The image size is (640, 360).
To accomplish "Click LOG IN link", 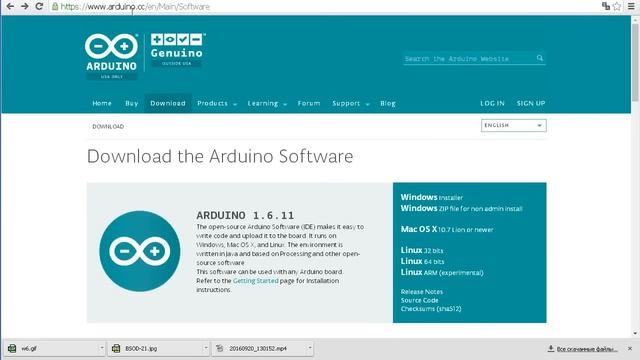I will (492, 103).
